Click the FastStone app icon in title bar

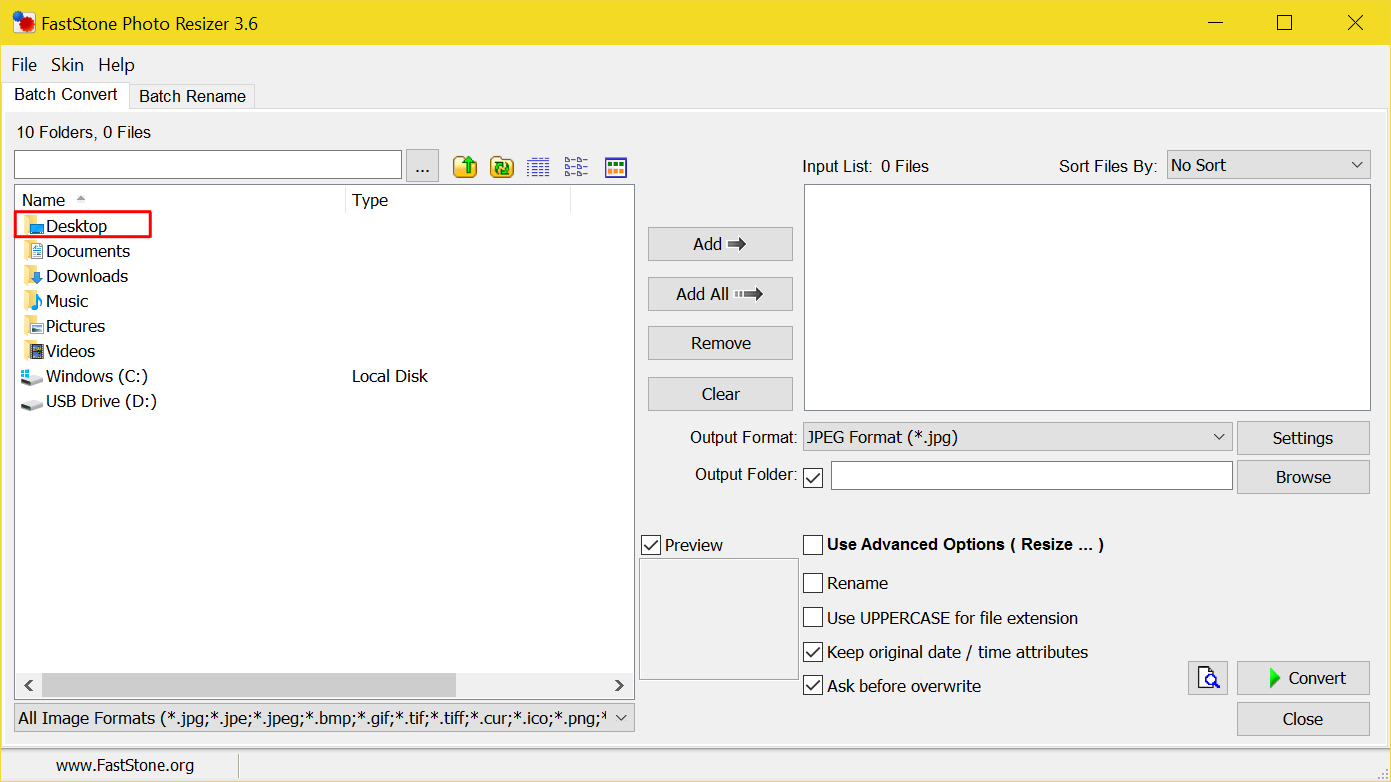23,22
